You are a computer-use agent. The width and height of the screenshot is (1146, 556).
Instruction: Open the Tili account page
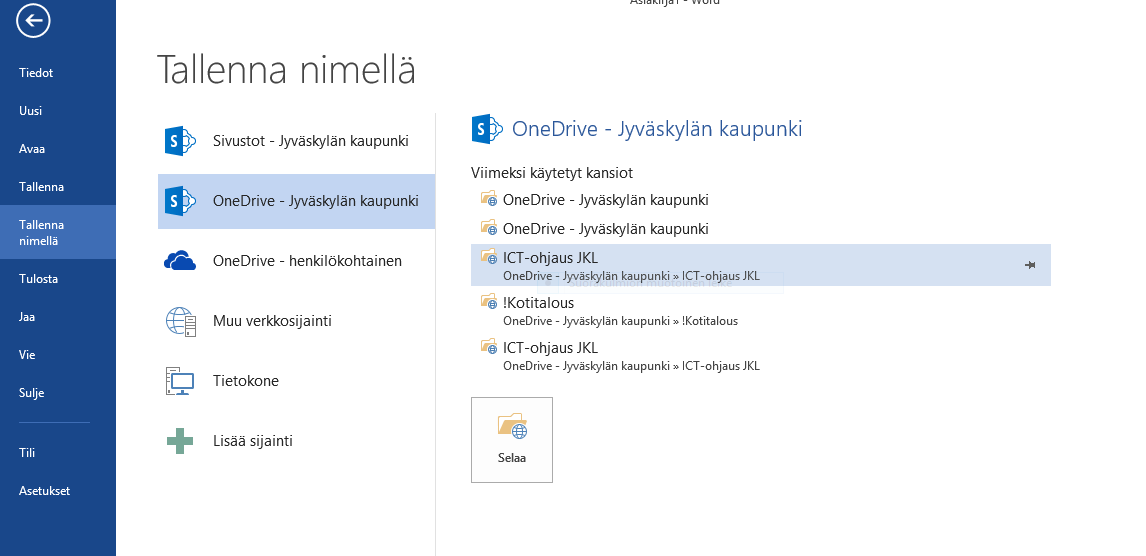point(27,453)
